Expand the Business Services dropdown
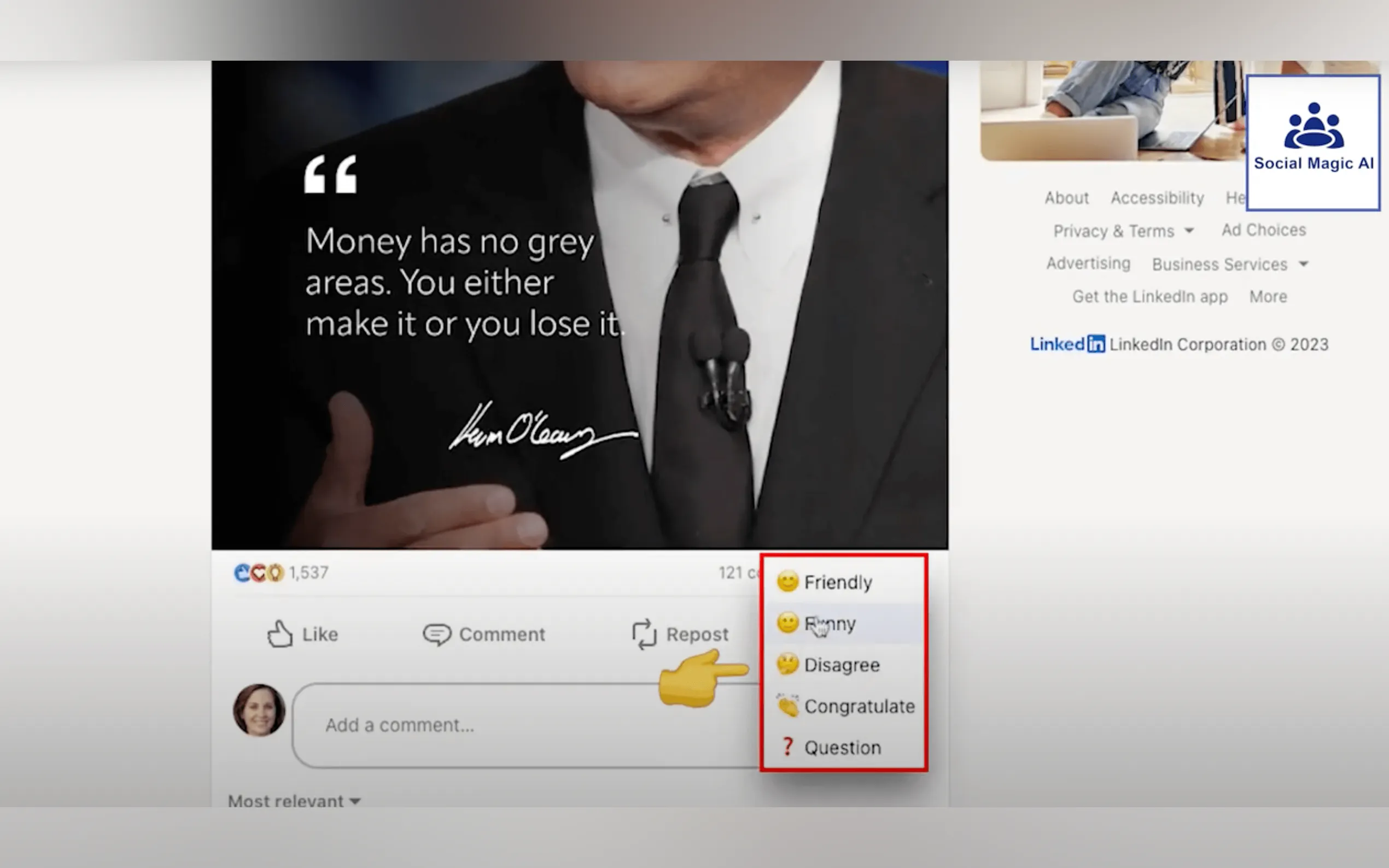Image resolution: width=1389 pixels, height=868 pixels. tap(1230, 264)
